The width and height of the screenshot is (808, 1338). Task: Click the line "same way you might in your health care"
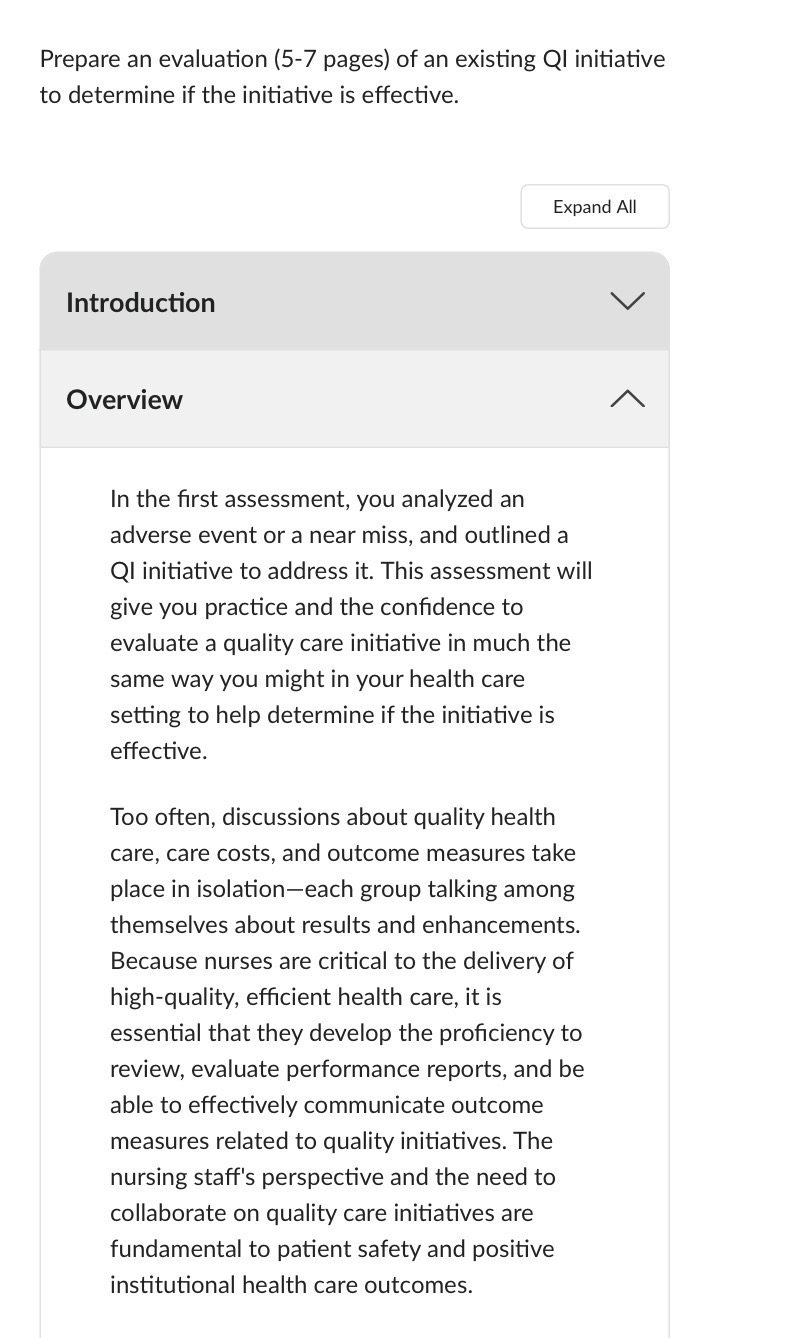click(317, 679)
